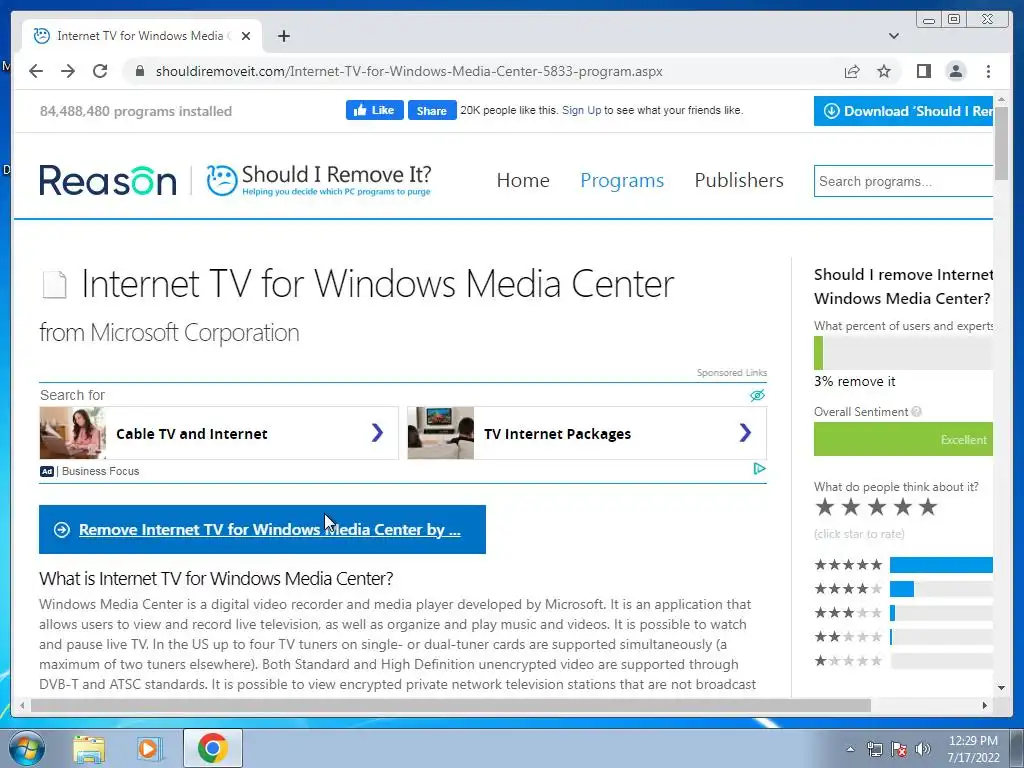Click the address bar URL

(409, 71)
